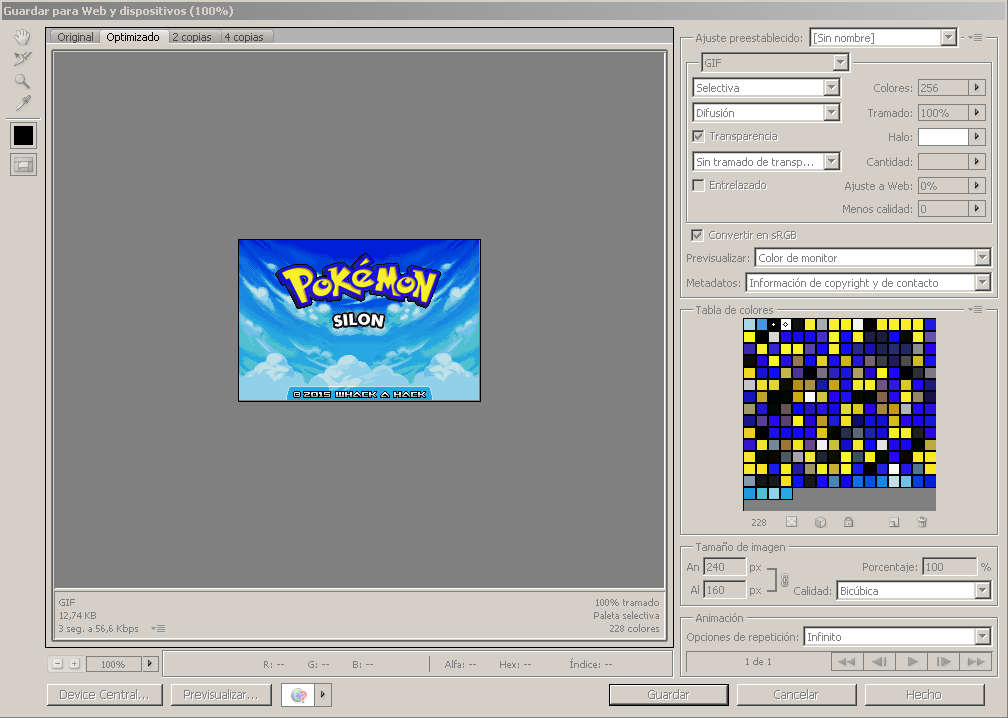The height and width of the screenshot is (718, 1008).
Task: Go to first animation frame
Action: 847,661
